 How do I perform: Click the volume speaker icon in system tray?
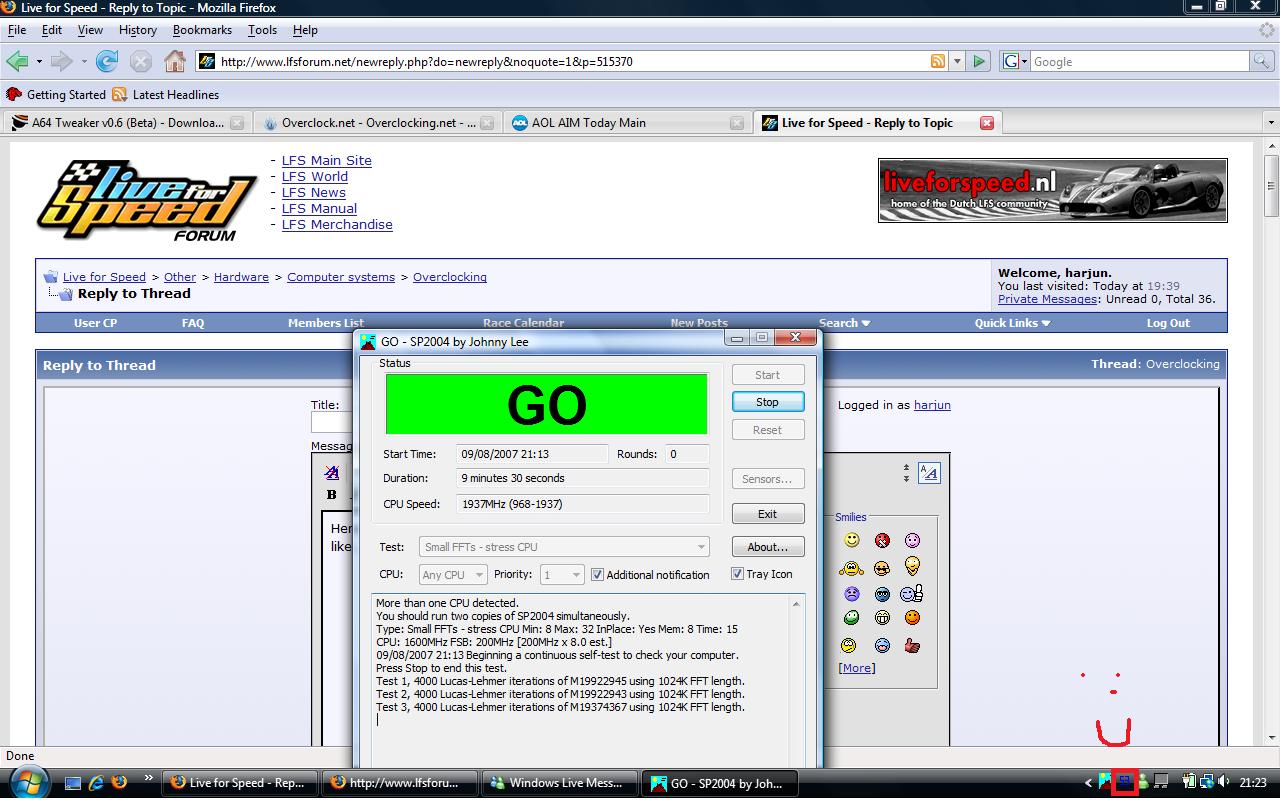(1223, 782)
